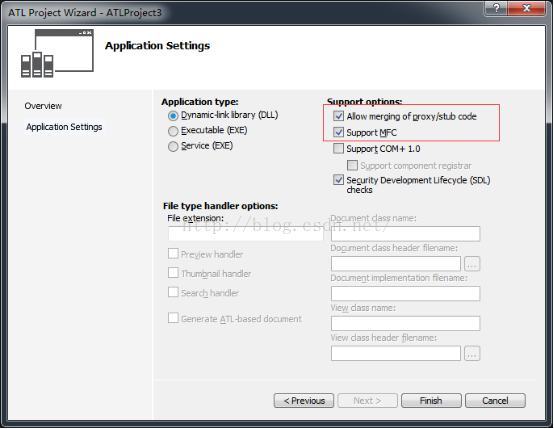Viewport: 554px width, 429px height.
Task: Uncheck Allow merging of proxy/stub code
Action: click(x=338, y=116)
